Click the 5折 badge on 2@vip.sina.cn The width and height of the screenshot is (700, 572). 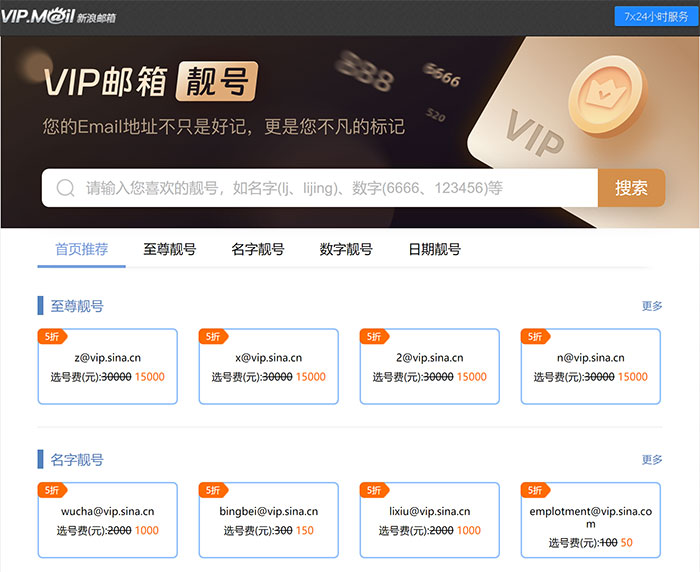[374, 337]
